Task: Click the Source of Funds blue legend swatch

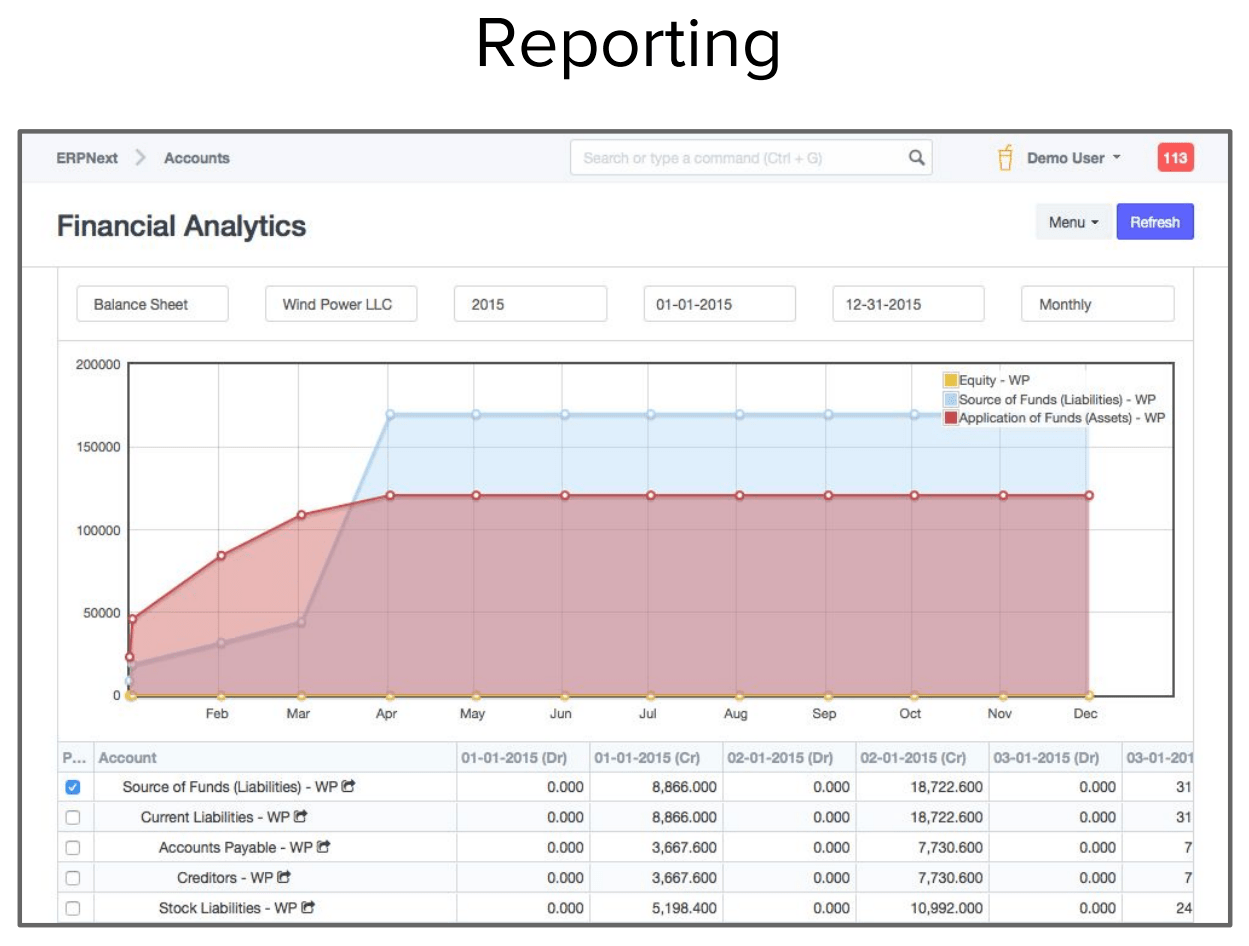Action: [950, 399]
